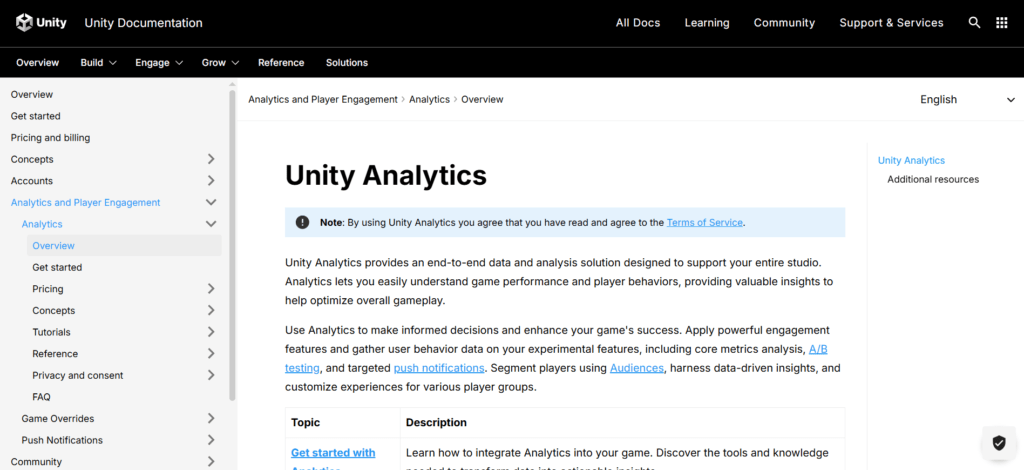Collapse the Analytics tree section
This screenshot has width=1024, height=470.
tap(211, 224)
